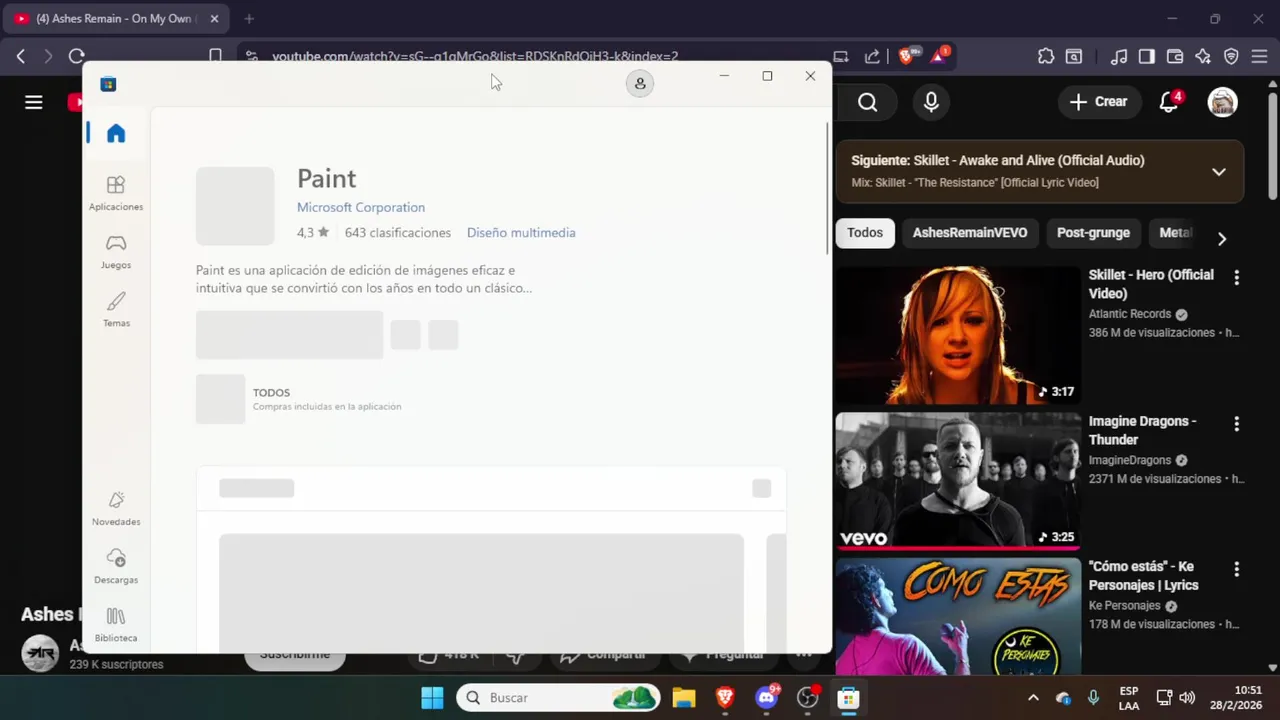Open the browser main menu icon

(x=1259, y=56)
